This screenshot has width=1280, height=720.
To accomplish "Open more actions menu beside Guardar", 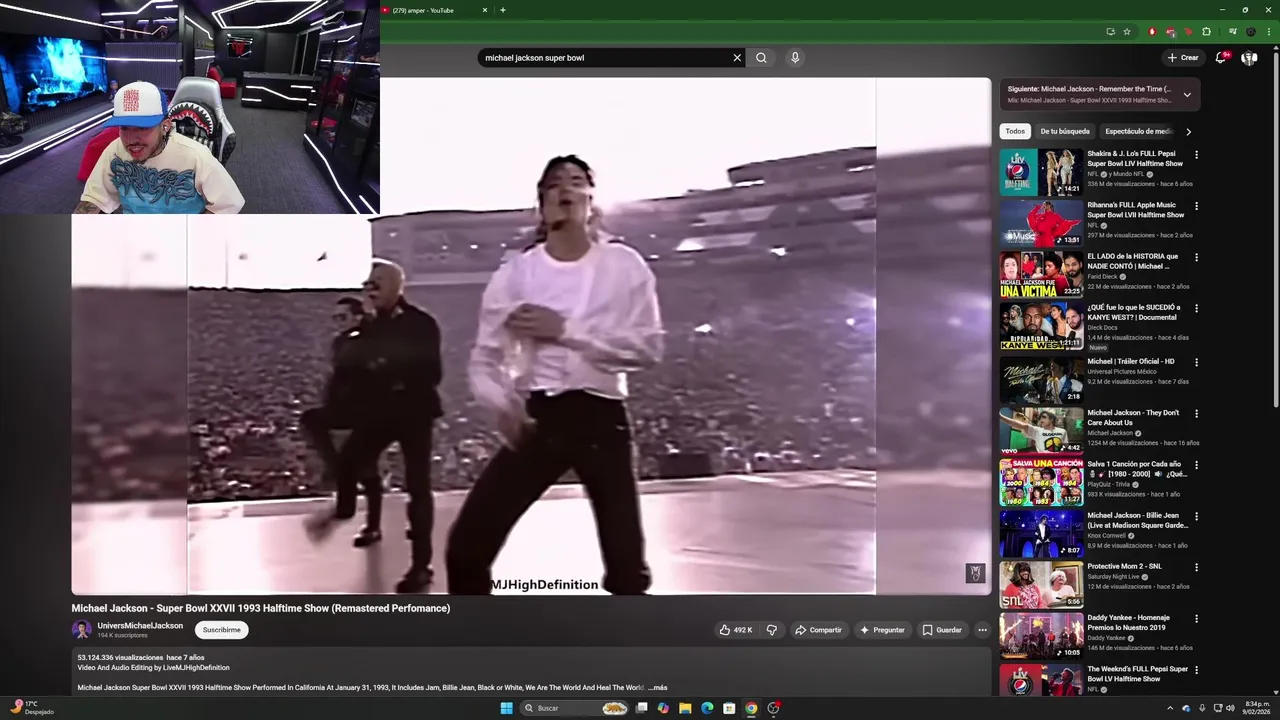I will point(982,630).
